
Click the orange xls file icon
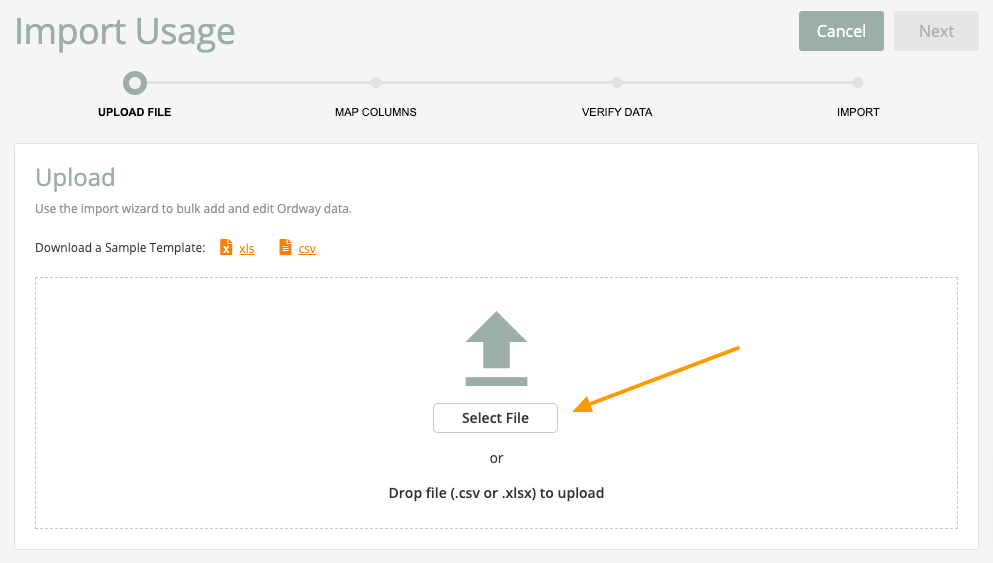click(226, 247)
